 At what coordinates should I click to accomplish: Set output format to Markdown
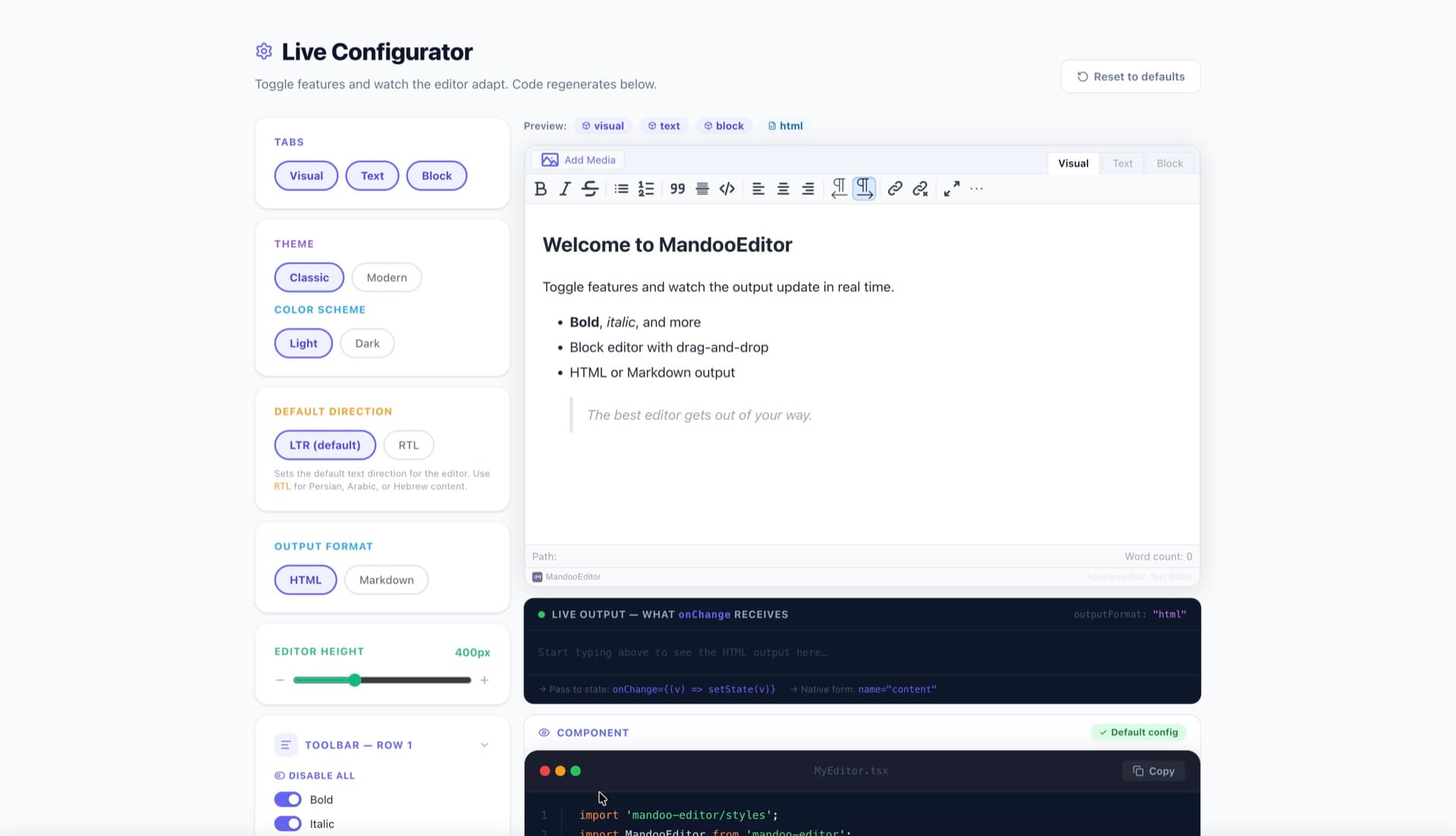tap(387, 580)
